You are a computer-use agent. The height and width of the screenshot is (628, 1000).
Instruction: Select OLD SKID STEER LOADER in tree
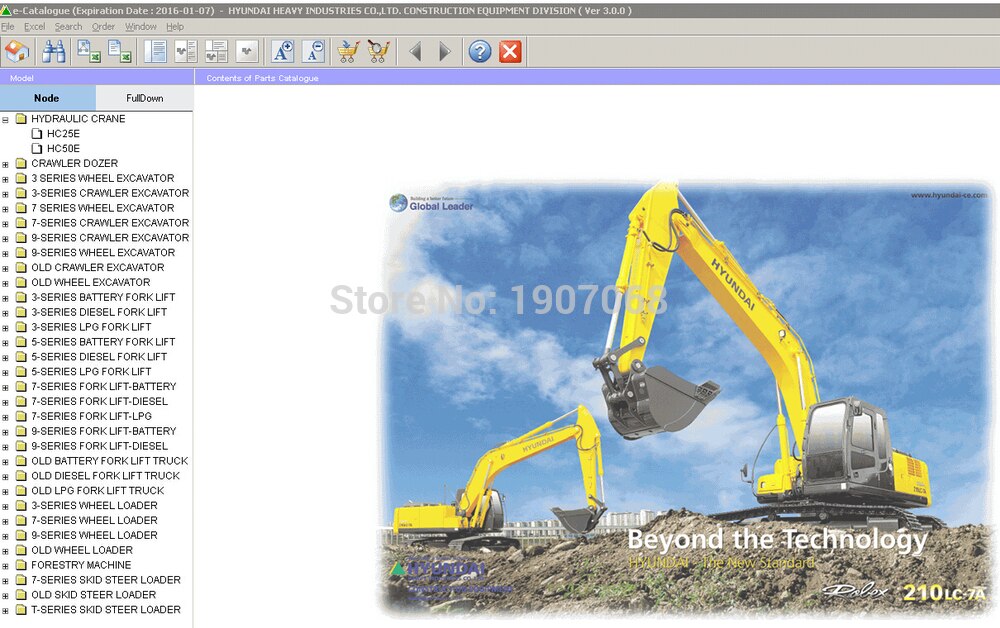93,594
